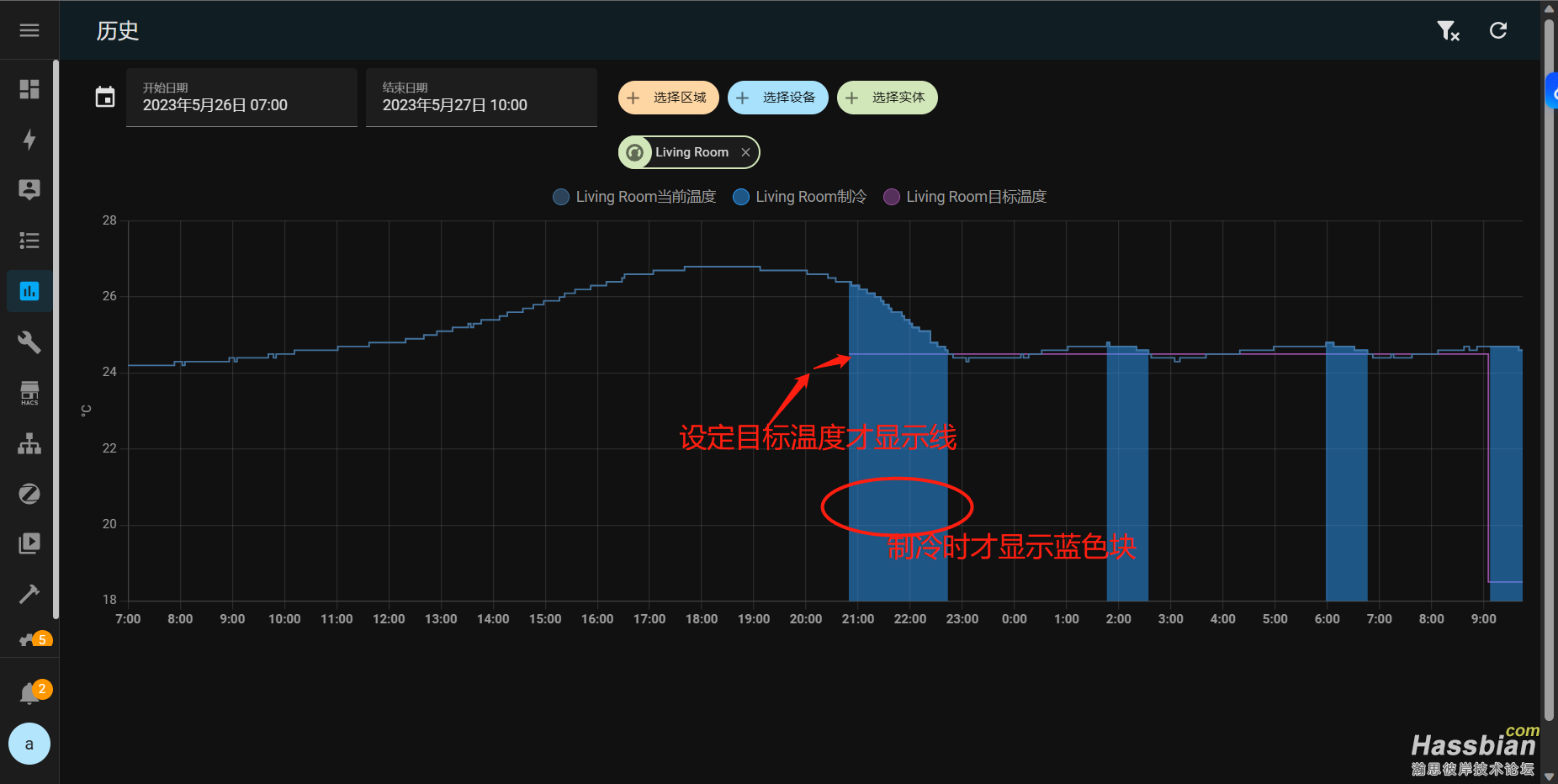Open the Map person sidebar icon
This screenshot has width=1558, height=784.
tap(29, 190)
